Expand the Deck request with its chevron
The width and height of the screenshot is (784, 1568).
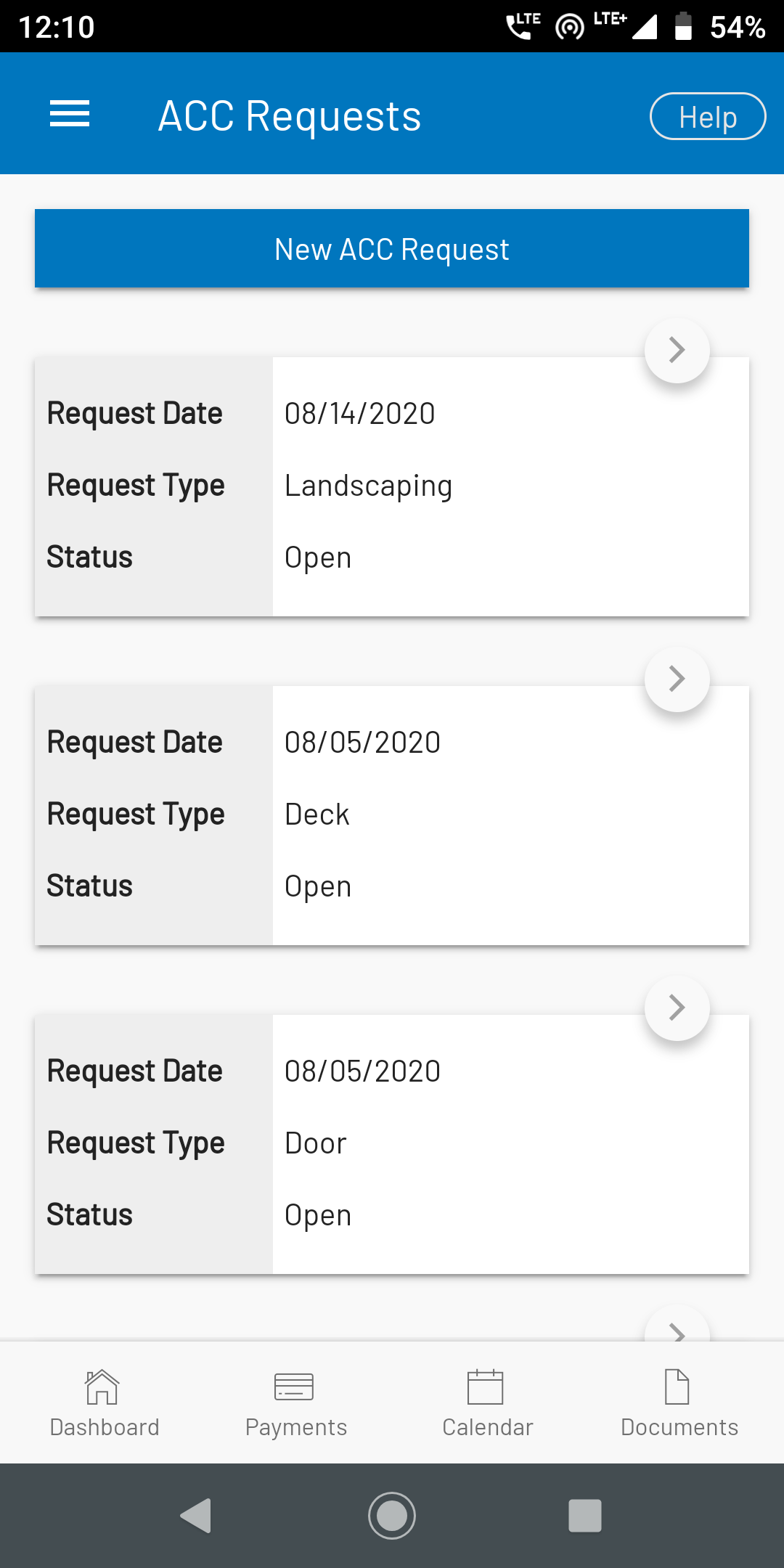point(677,679)
